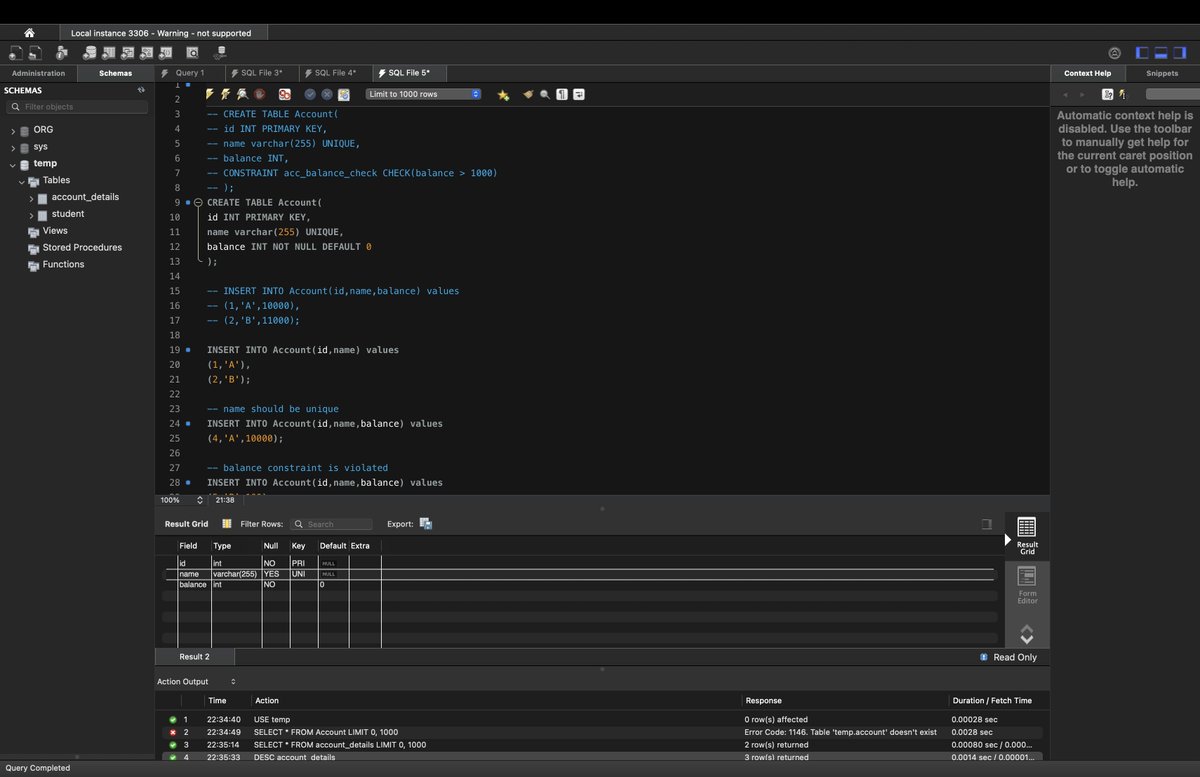Toggle word wrapping in editor

[x=578, y=94]
